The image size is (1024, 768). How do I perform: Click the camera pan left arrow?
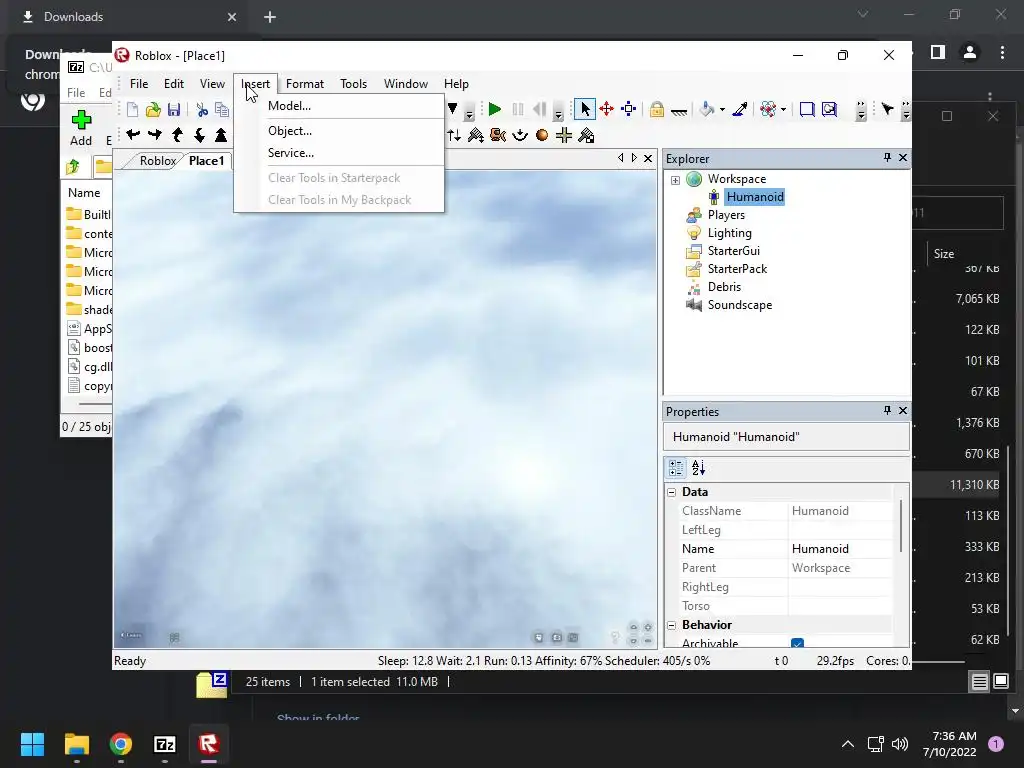pos(133,135)
